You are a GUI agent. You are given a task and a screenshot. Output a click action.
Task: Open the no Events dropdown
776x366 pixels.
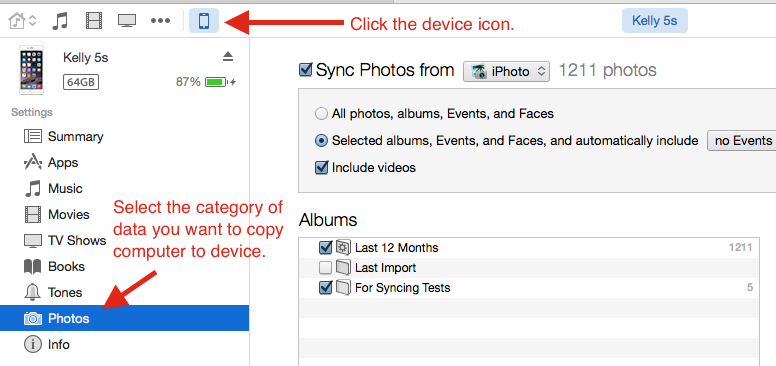click(742, 141)
